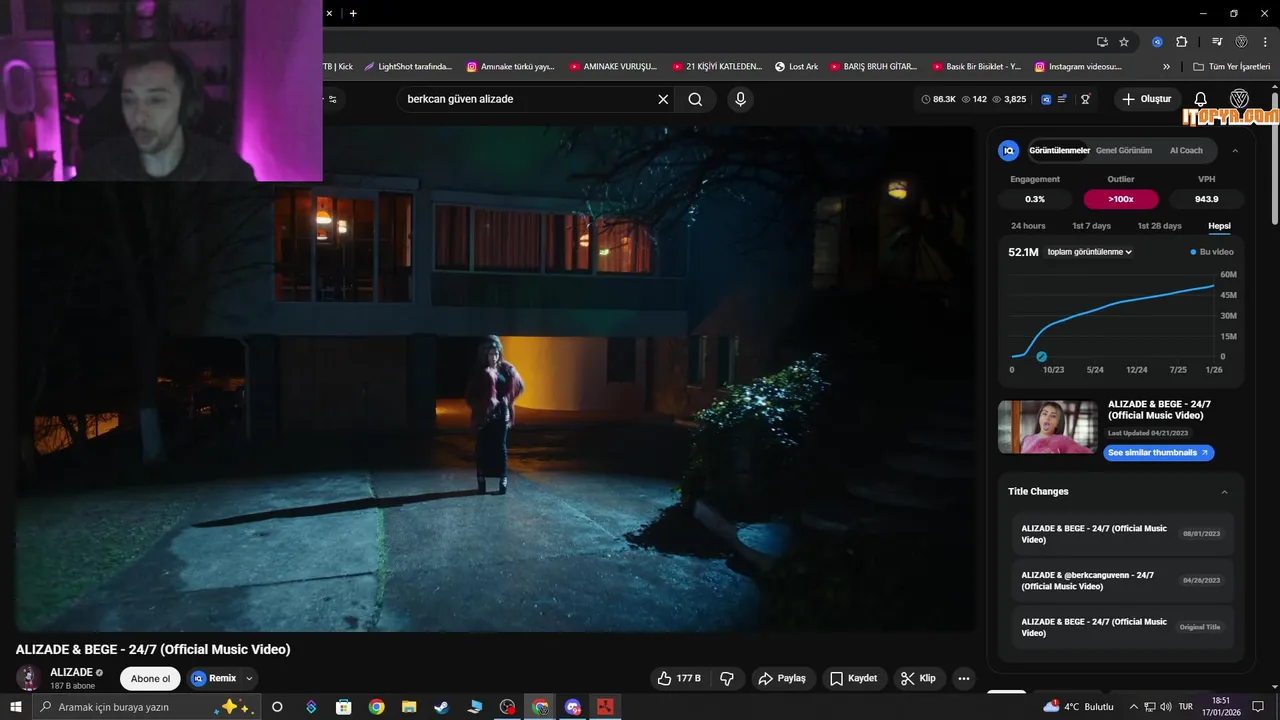This screenshot has width=1280, height=720.
Task: Switch to the AI Coach tab
Action: tap(1186, 151)
